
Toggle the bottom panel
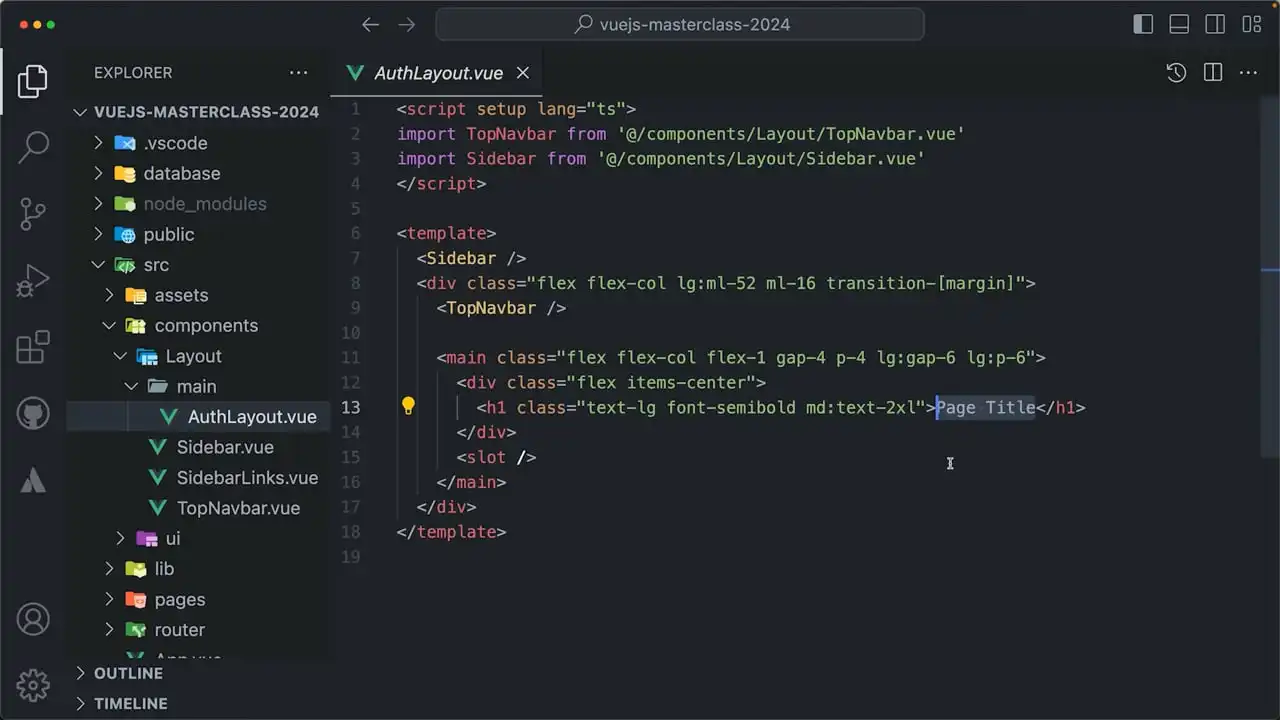pyautogui.click(x=1179, y=25)
